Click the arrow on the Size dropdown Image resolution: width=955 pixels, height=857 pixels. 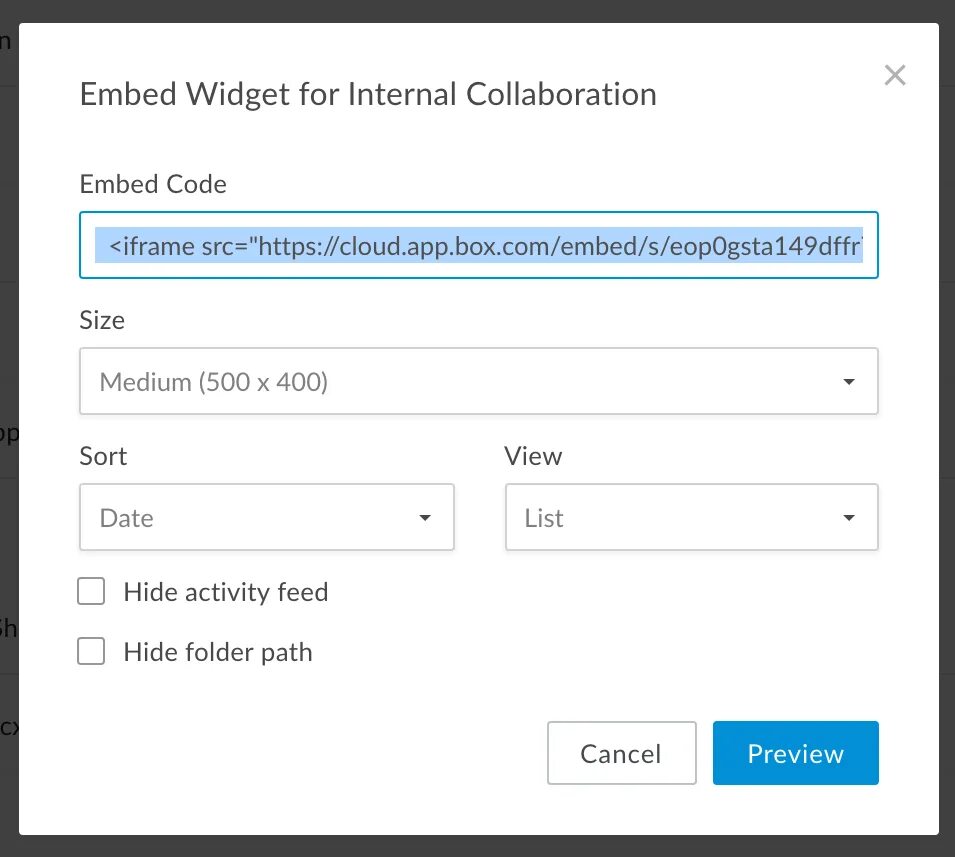point(849,381)
